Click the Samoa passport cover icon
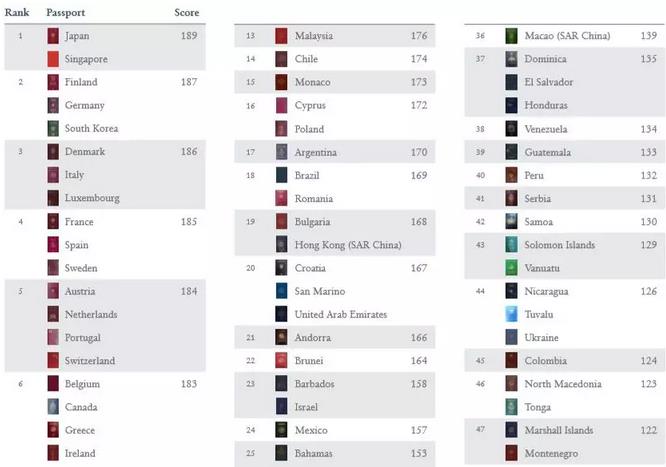The image size is (666, 467). click(x=511, y=221)
